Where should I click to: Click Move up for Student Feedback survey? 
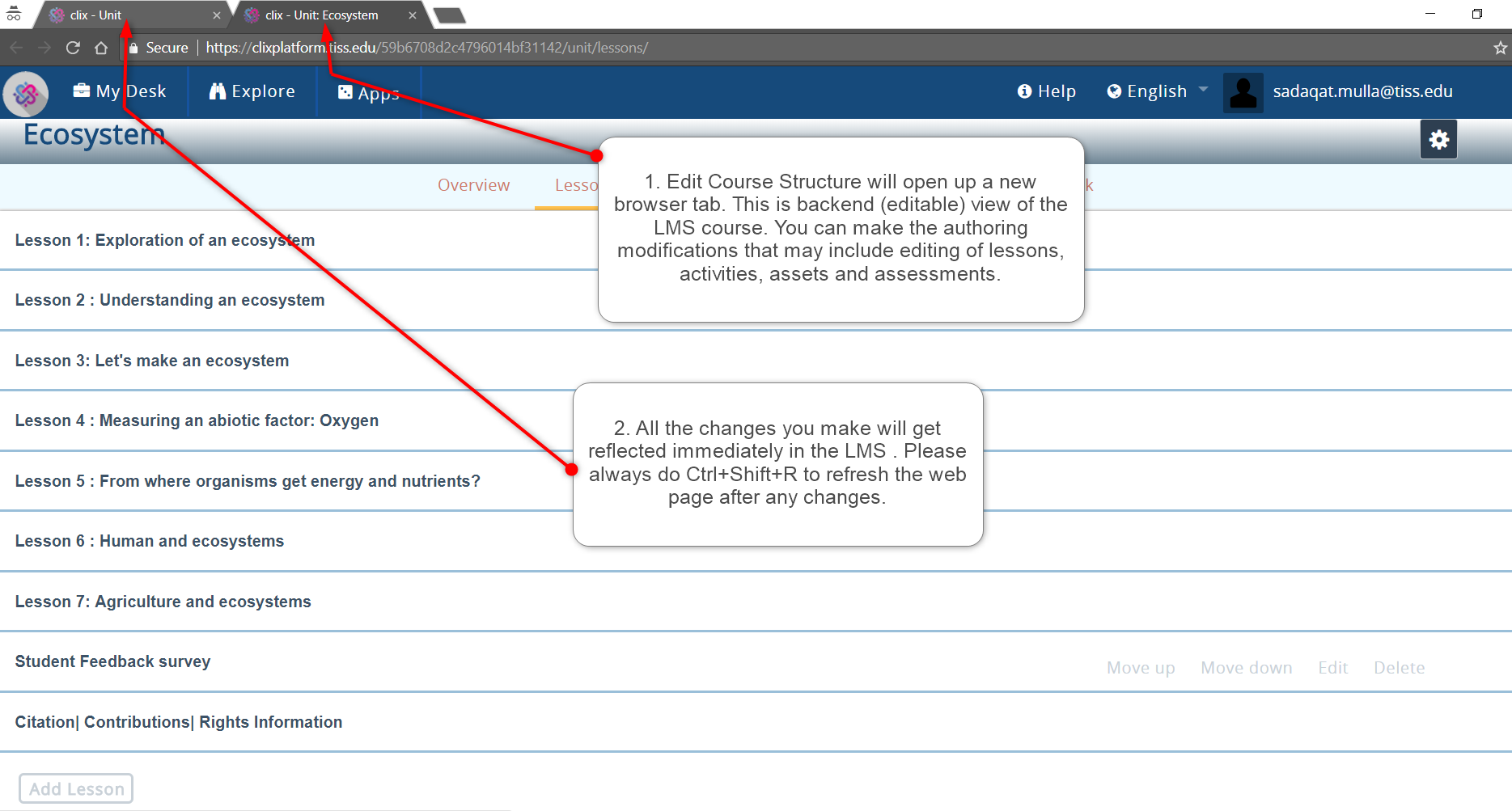(1140, 668)
